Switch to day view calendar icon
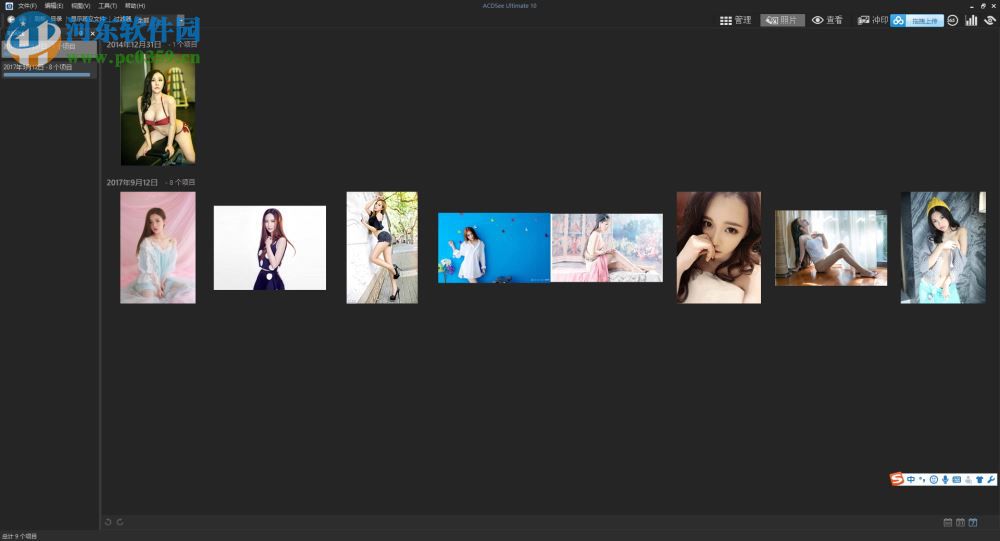 coord(973,522)
